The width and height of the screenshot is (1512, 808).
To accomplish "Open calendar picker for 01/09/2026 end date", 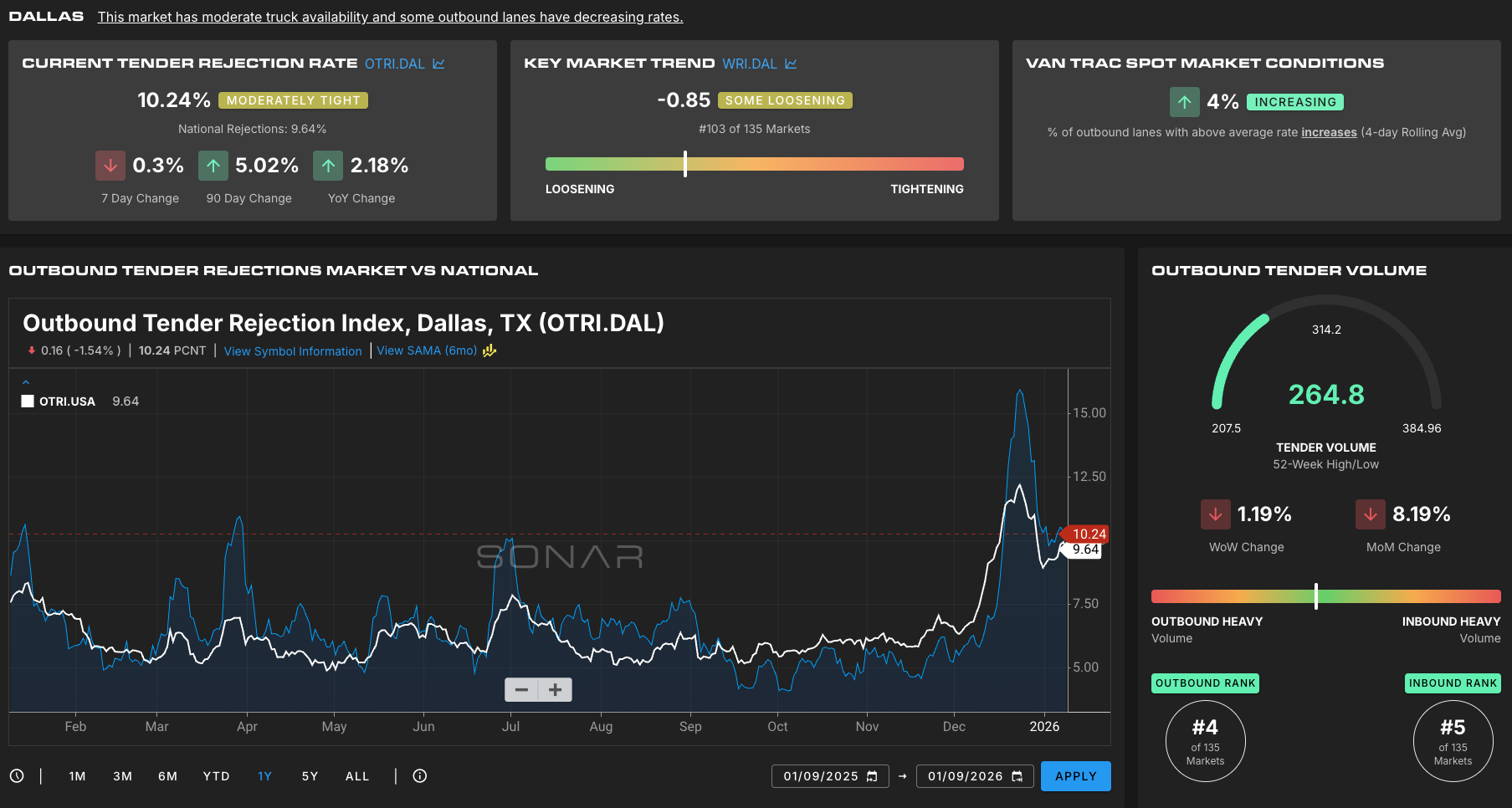I will coord(1017,776).
